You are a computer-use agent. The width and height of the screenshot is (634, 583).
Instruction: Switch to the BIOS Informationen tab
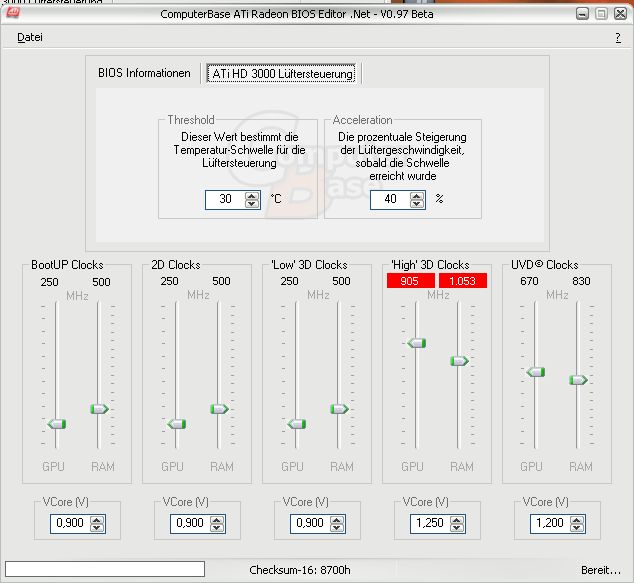[x=144, y=73]
